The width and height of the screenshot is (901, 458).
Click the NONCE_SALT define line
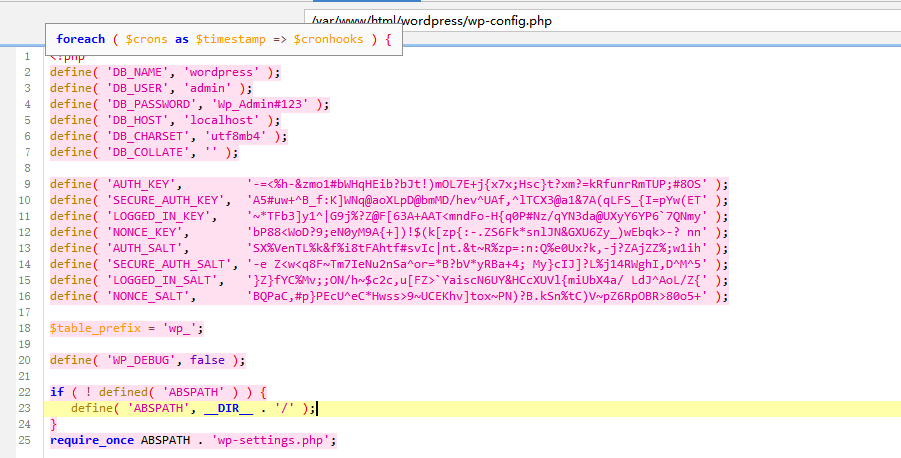(389, 296)
